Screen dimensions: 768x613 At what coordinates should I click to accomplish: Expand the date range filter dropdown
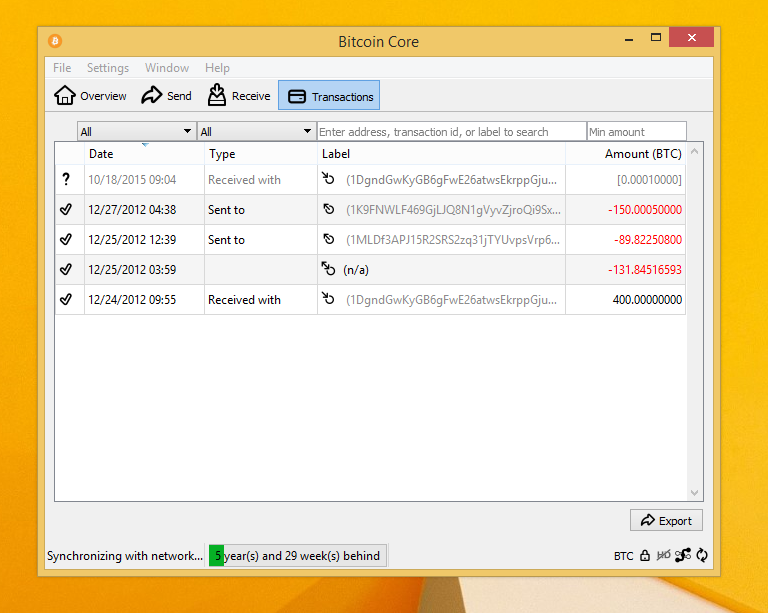(x=136, y=131)
